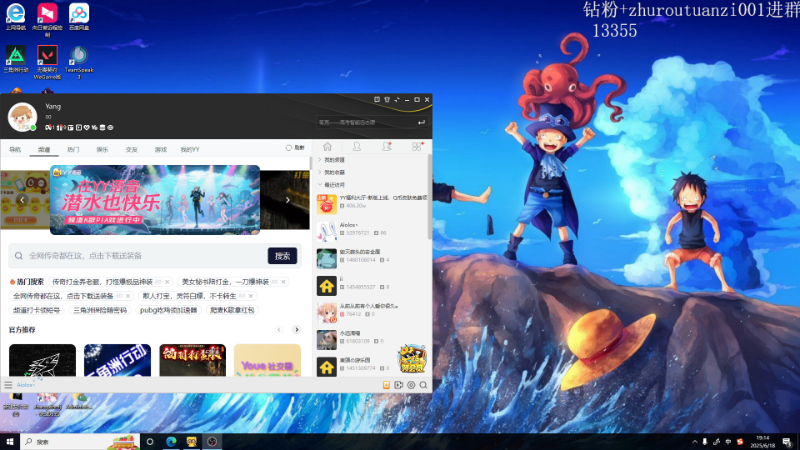The height and width of the screenshot is (450, 800).
Task: Open the 三角洲行动 recommendation thumbnail
Action: point(117,360)
